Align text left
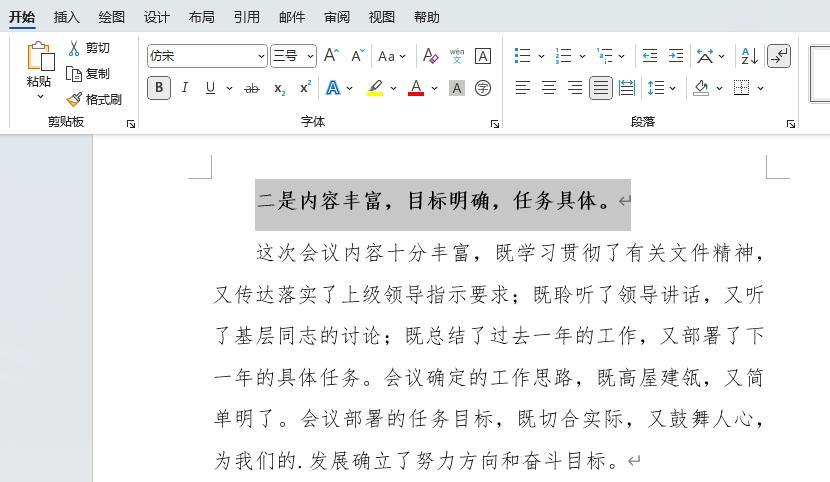 (522, 88)
